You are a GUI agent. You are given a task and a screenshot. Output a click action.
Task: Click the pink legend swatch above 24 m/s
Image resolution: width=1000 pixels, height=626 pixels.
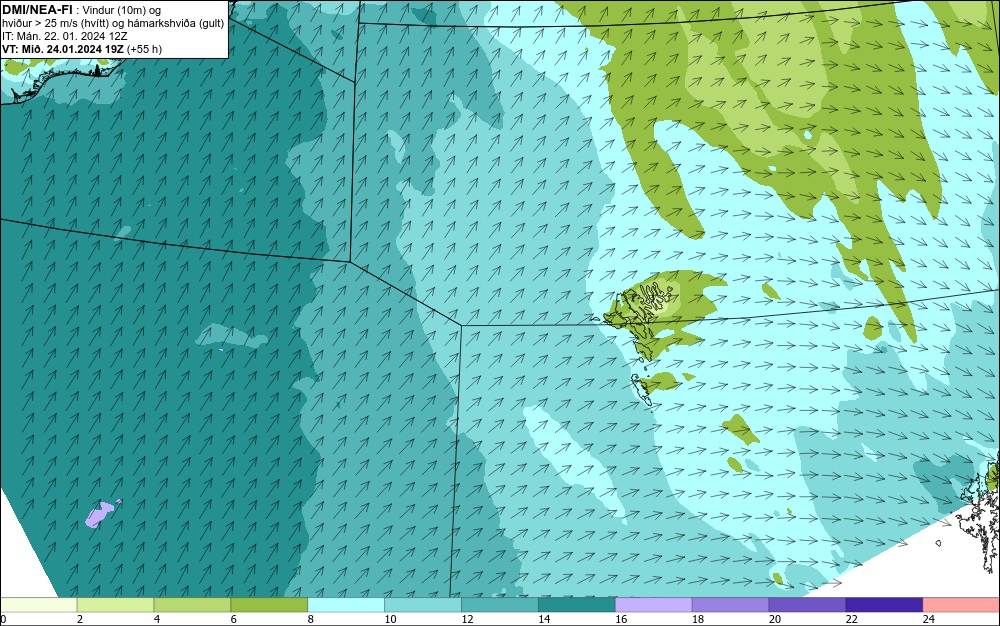click(962, 605)
